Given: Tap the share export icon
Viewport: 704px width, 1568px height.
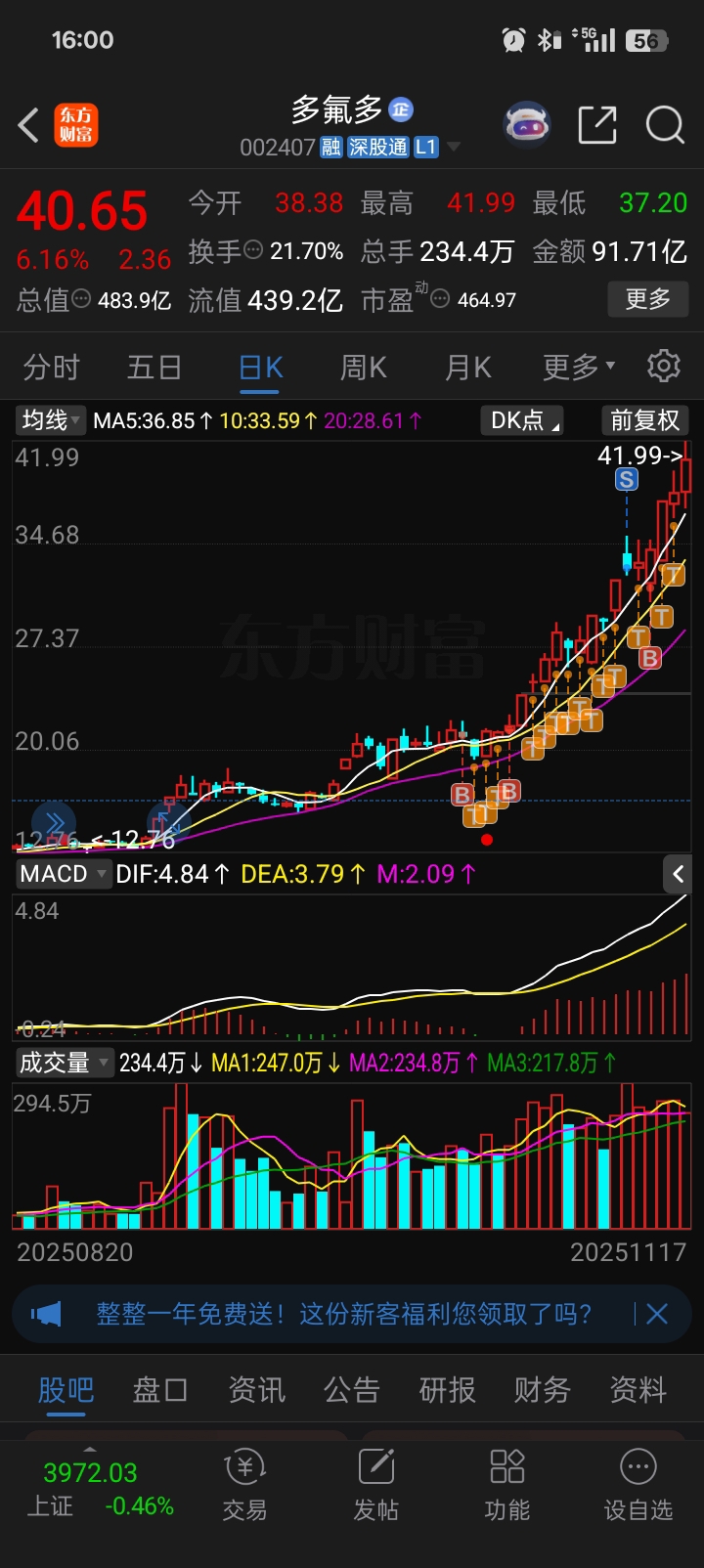Looking at the screenshot, I should (597, 124).
